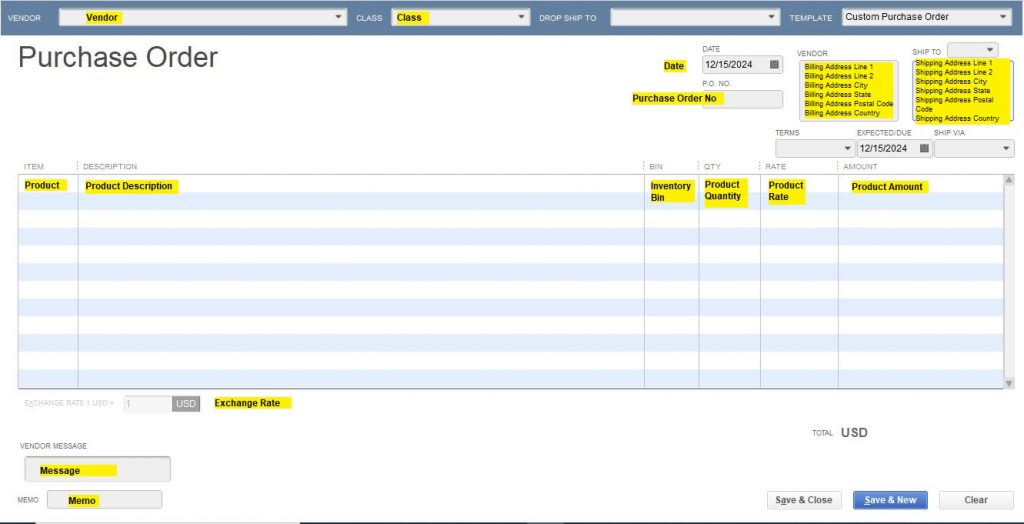Click the Rate column header
1024x524 pixels.
[776, 167]
